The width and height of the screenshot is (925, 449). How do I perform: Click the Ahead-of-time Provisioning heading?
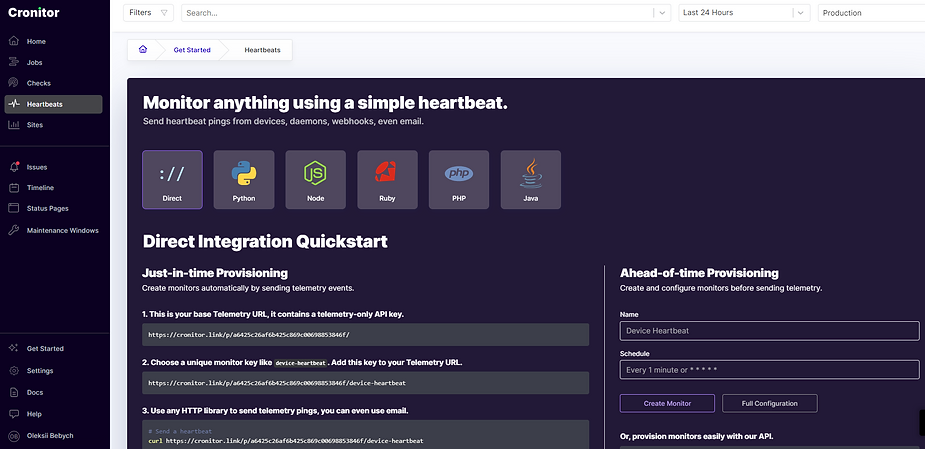pos(699,273)
